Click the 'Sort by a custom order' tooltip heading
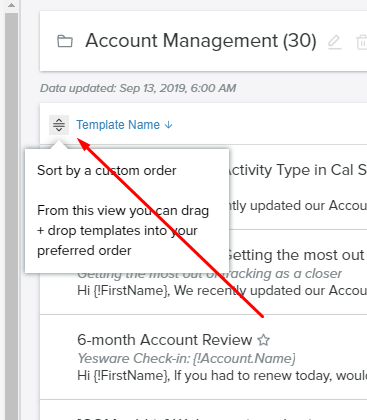Image resolution: width=367 pixels, height=420 pixels. pos(107,171)
